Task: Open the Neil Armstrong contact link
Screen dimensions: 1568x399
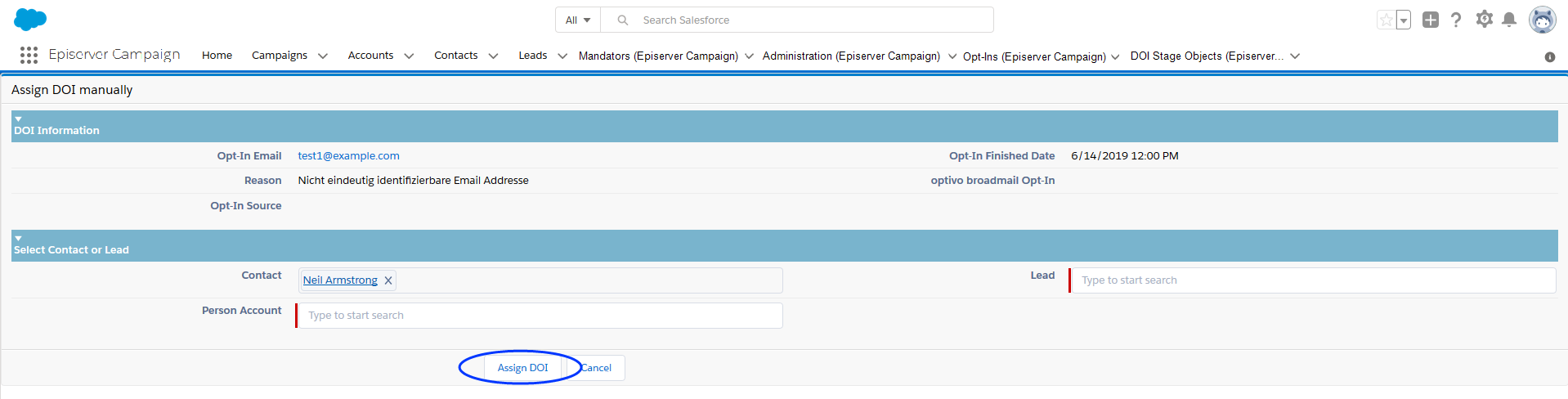Action: pos(340,280)
